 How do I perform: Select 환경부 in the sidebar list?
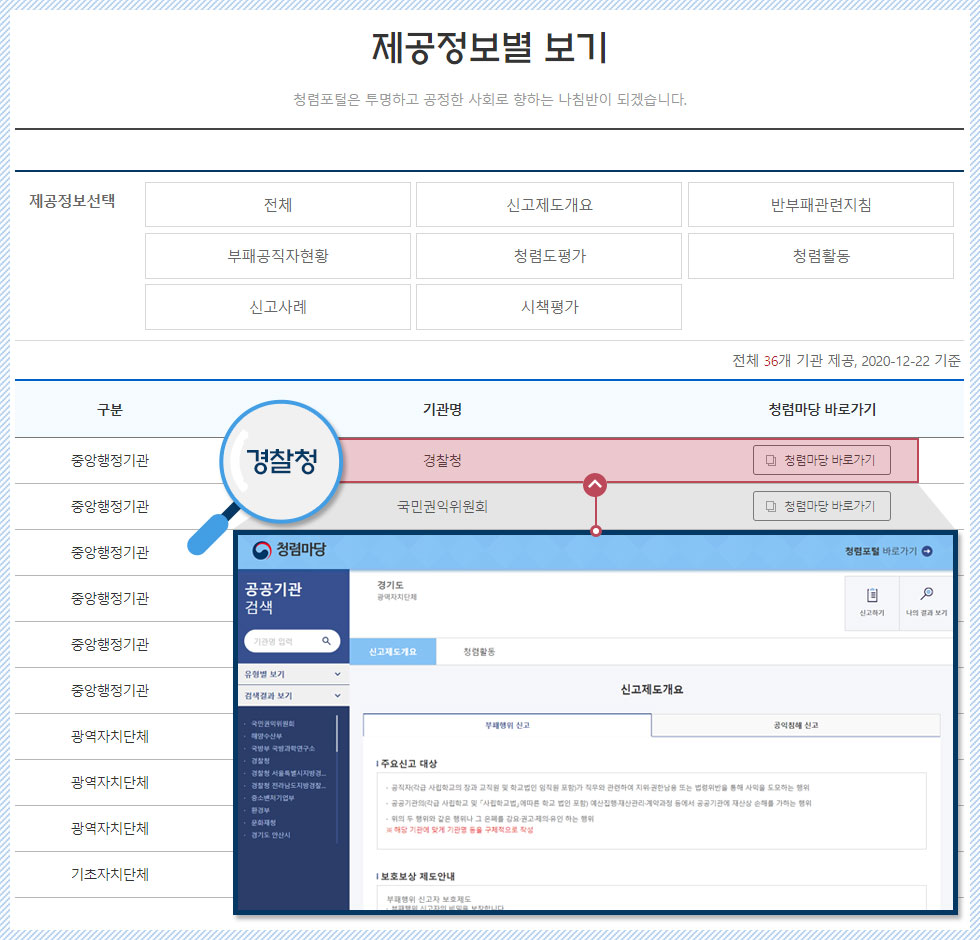click(260, 810)
